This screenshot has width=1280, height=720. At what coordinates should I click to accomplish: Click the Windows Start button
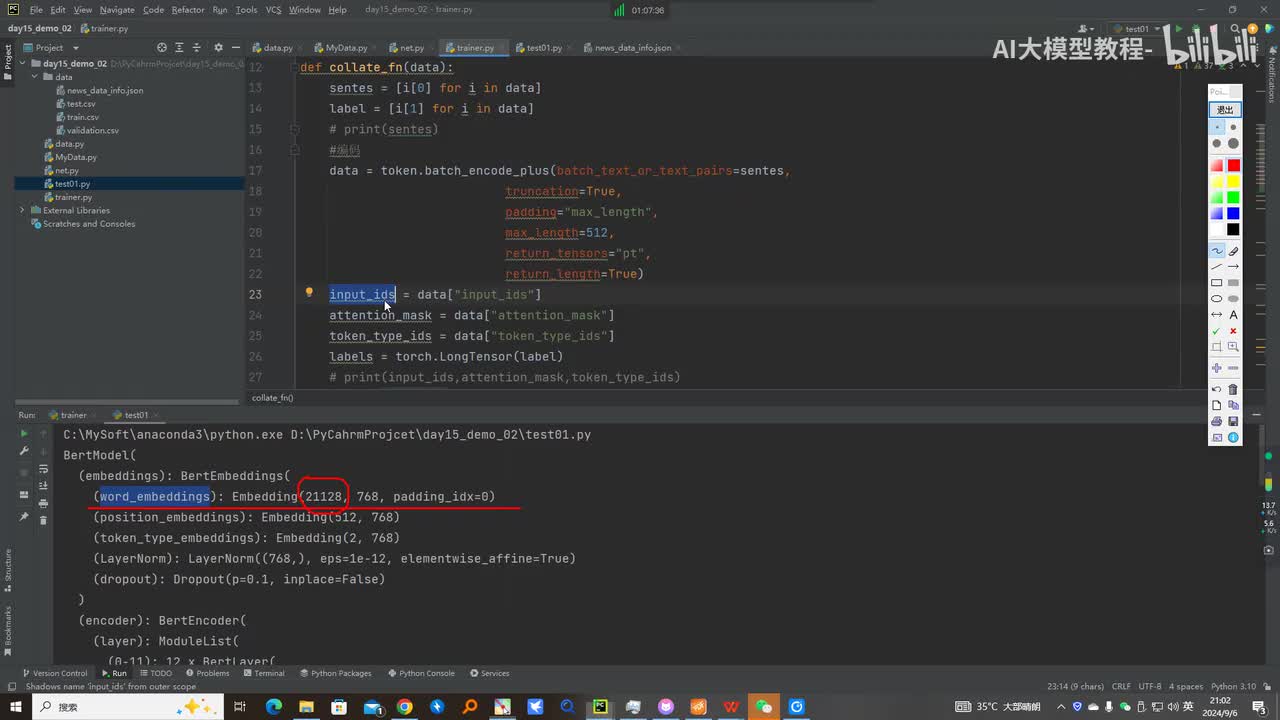[x=14, y=707]
